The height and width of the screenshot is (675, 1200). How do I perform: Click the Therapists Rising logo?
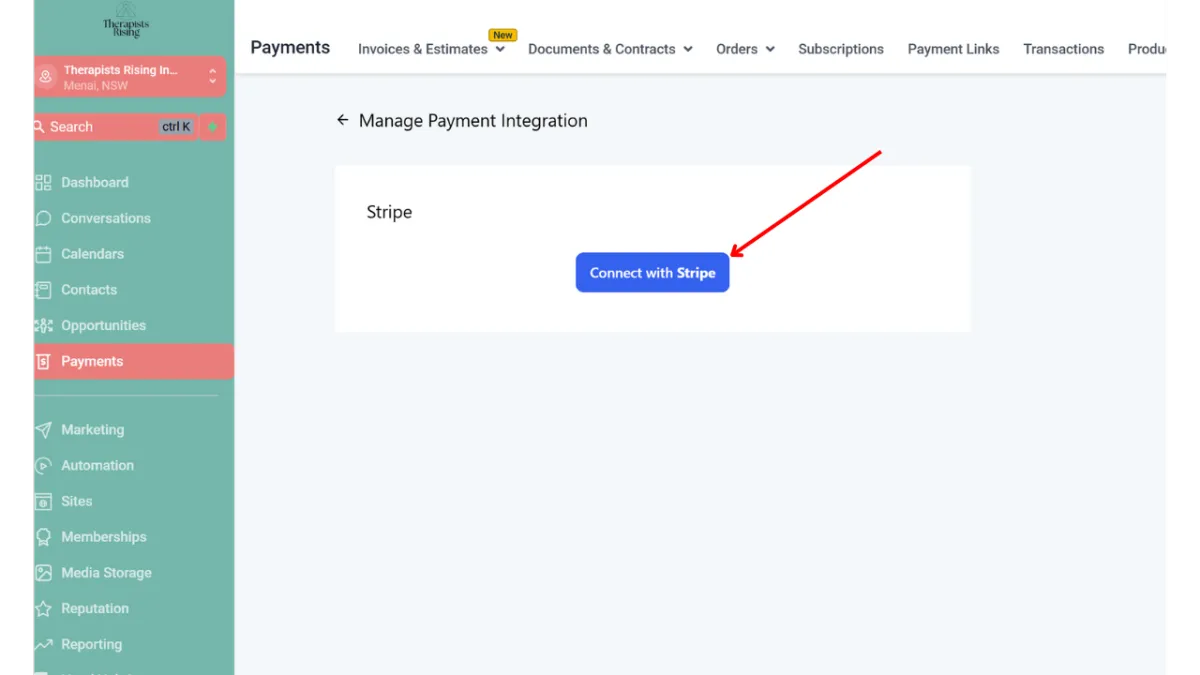126,22
